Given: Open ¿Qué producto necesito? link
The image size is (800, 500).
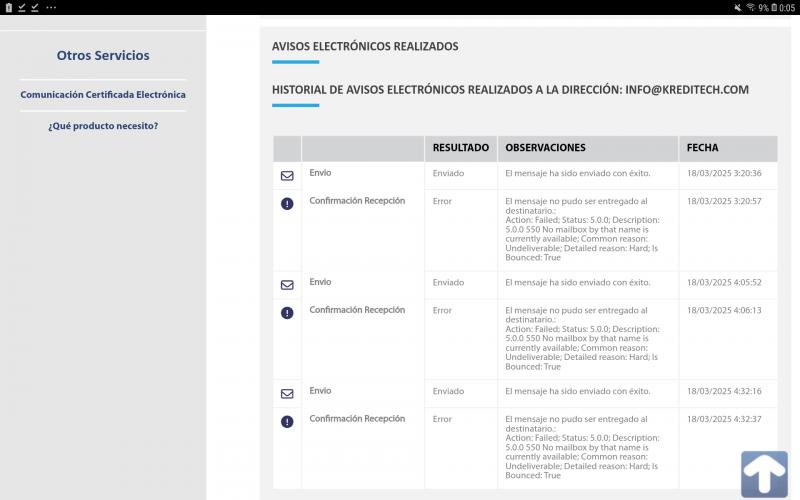Looking at the screenshot, I should click(x=103, y=126).
